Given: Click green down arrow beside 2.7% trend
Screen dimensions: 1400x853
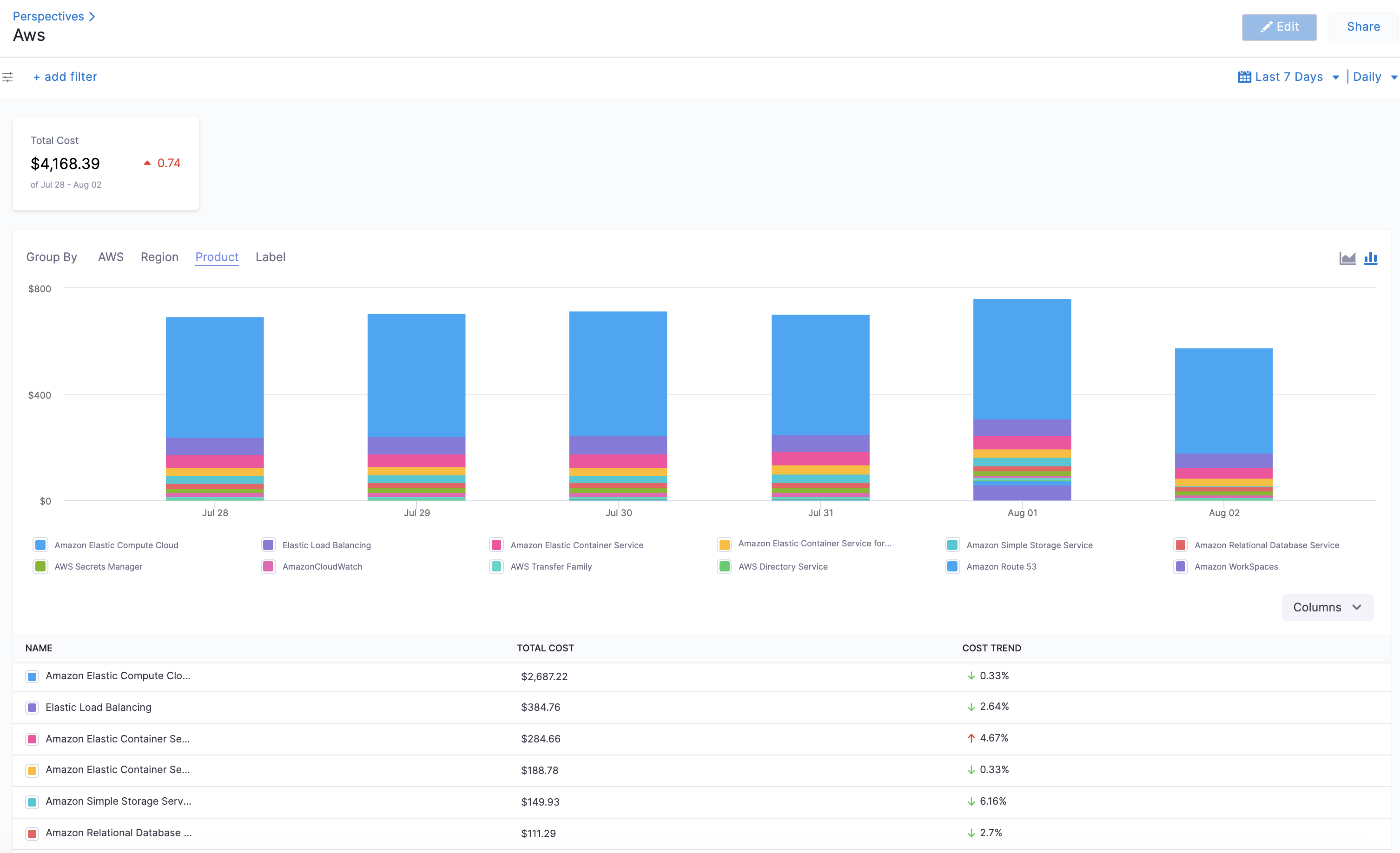Looking at the screenshot, I should 971,833.
